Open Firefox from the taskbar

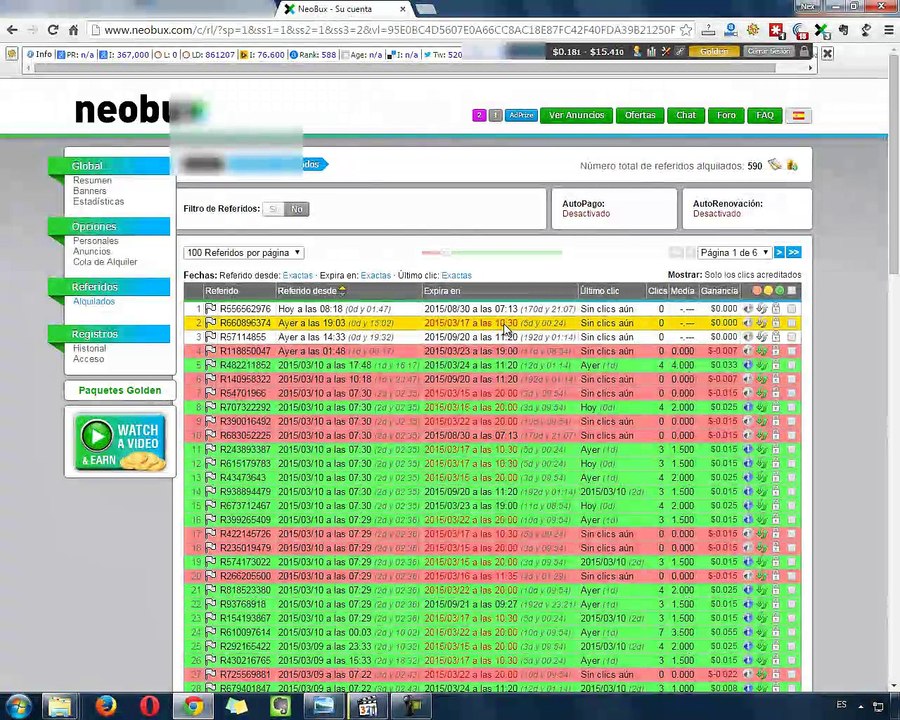coord(106,706)
